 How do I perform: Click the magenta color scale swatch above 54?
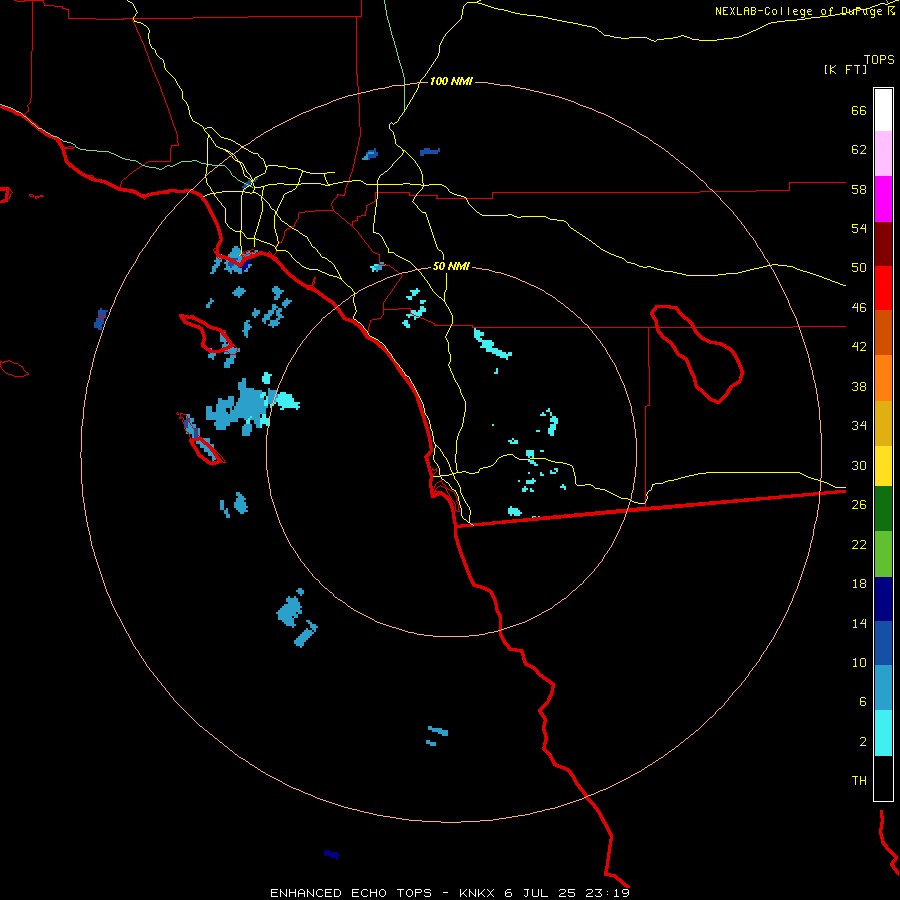[x=883, y=199]
